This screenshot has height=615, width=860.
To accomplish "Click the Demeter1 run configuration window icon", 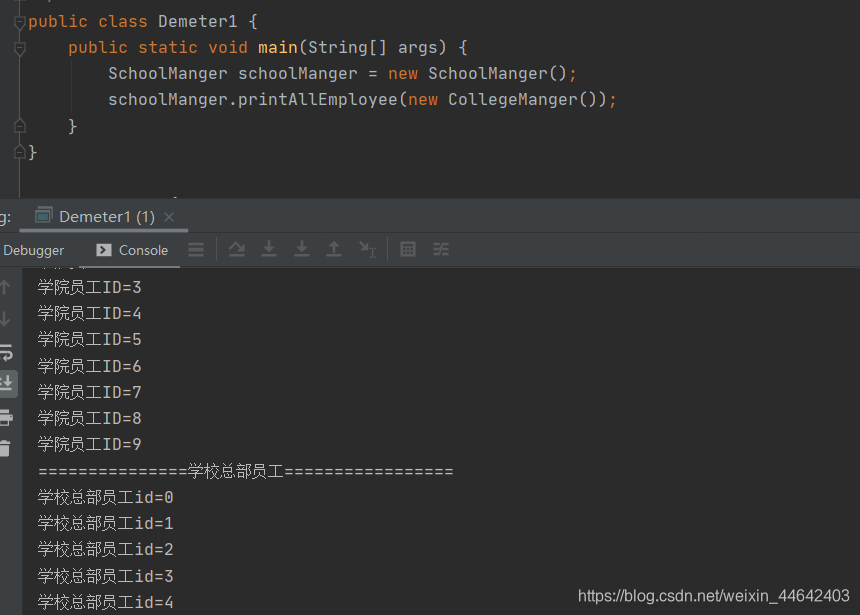I will click(43, 216).
